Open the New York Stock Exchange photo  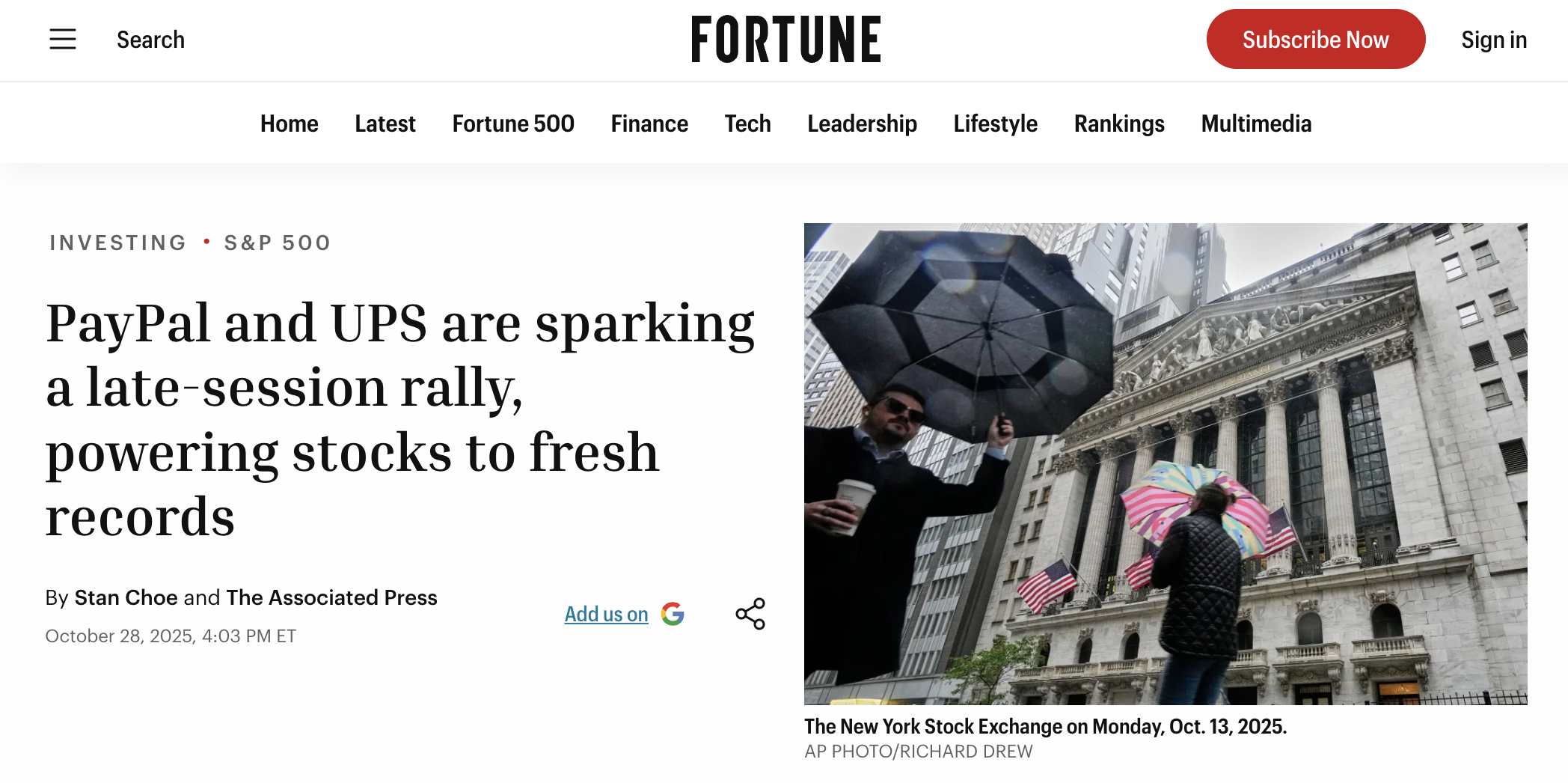[x=1165, y=463]
